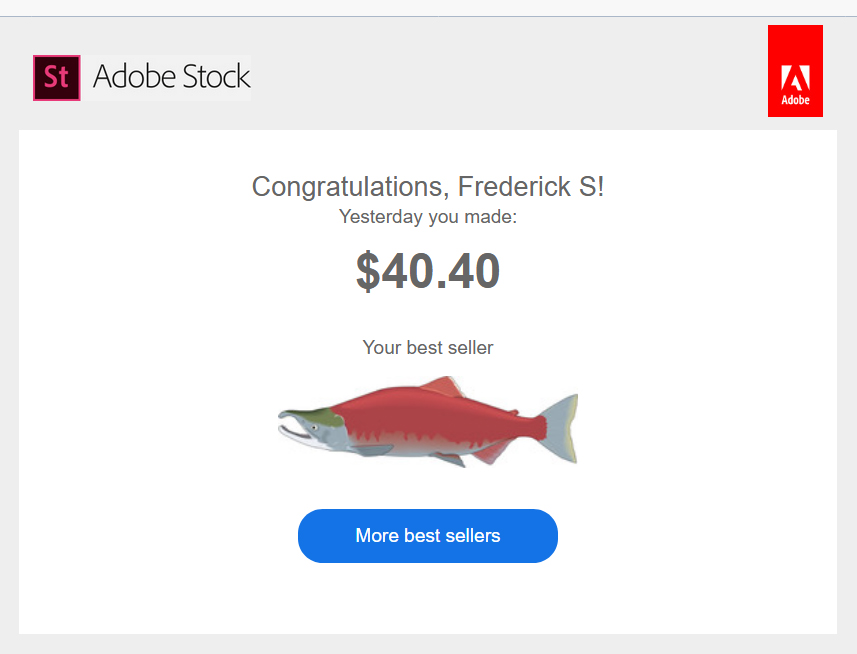Click the 'Adobe' word inside red logo
This screenshot has height=654, width=857.
point(795,100)
